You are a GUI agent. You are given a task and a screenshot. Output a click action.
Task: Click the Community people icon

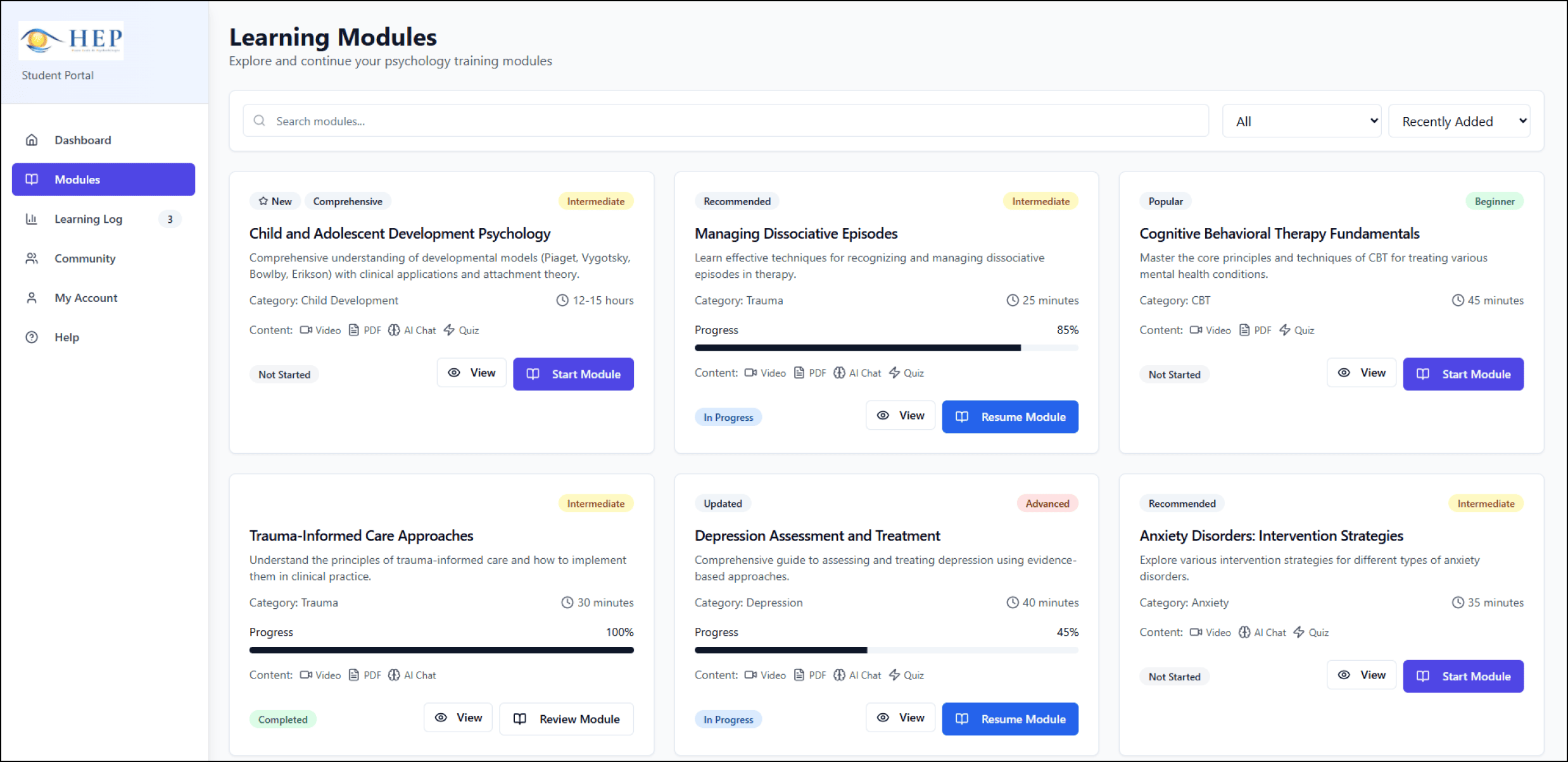tap(32, 258)
